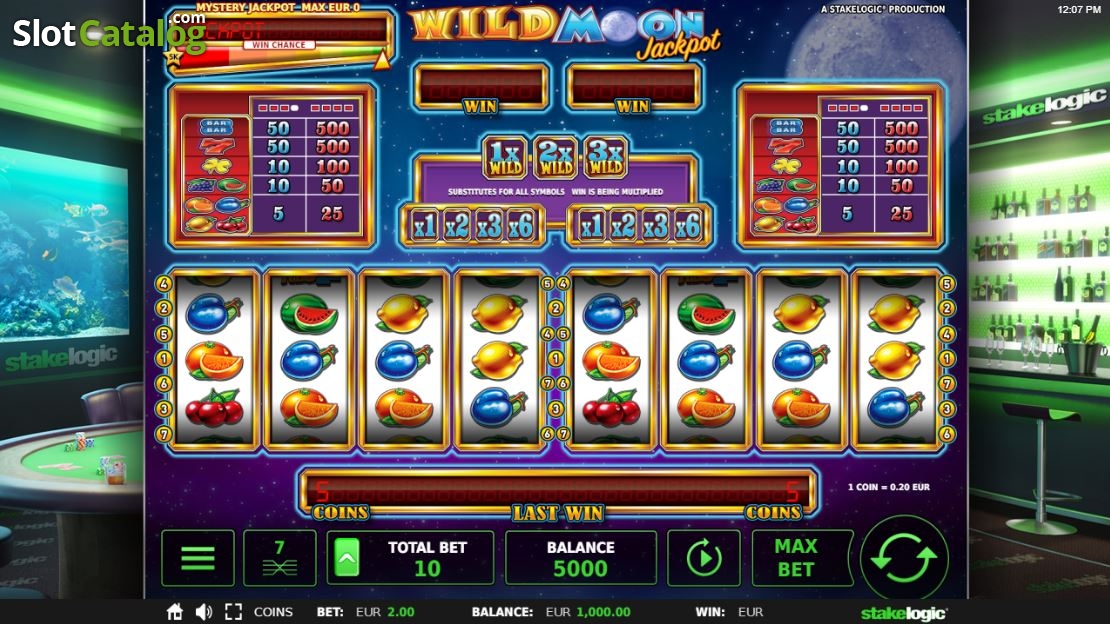The height and width of the screenshot is (624, 1110).
Task: Toggle fullscreen mode icon
Action: [234, 612]
